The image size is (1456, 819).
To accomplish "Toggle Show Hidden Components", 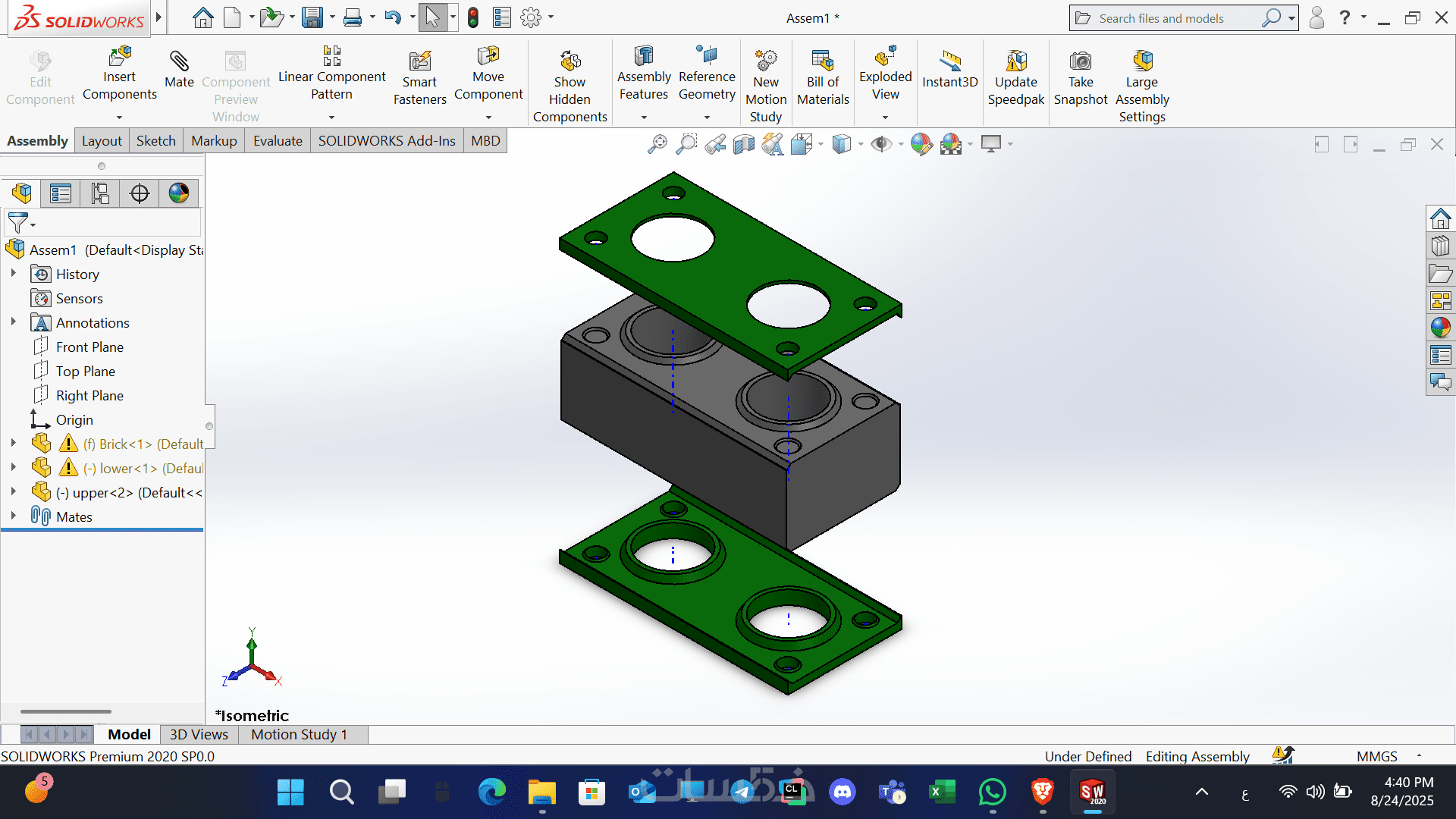I will click(570, 61).
